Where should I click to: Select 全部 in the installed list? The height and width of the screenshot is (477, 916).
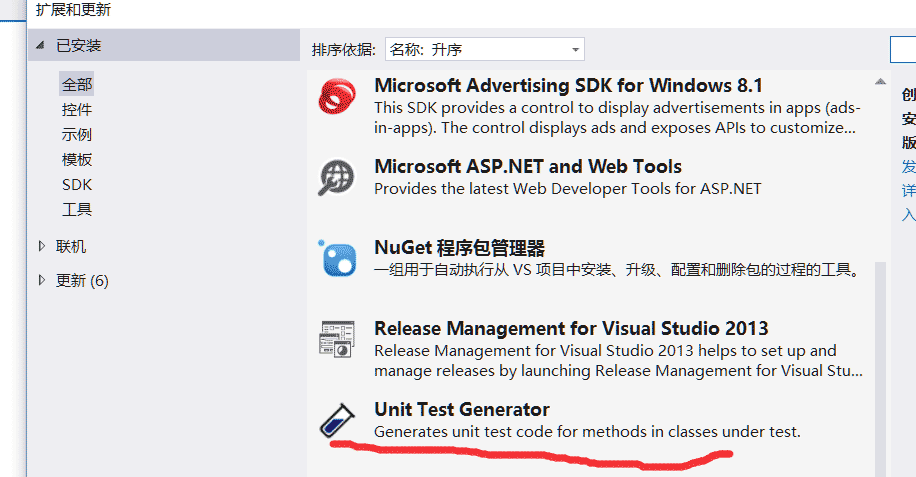click(x=77, y=85)
